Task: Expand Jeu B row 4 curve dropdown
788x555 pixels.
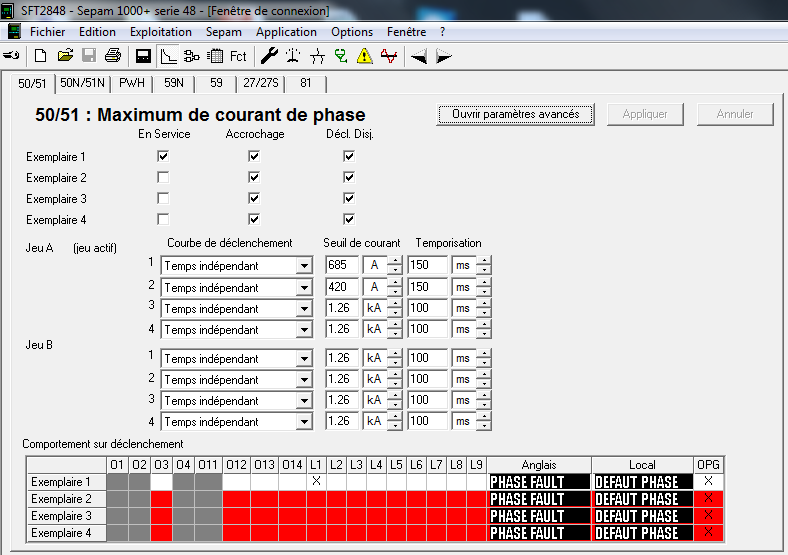Action: (304, 422)
